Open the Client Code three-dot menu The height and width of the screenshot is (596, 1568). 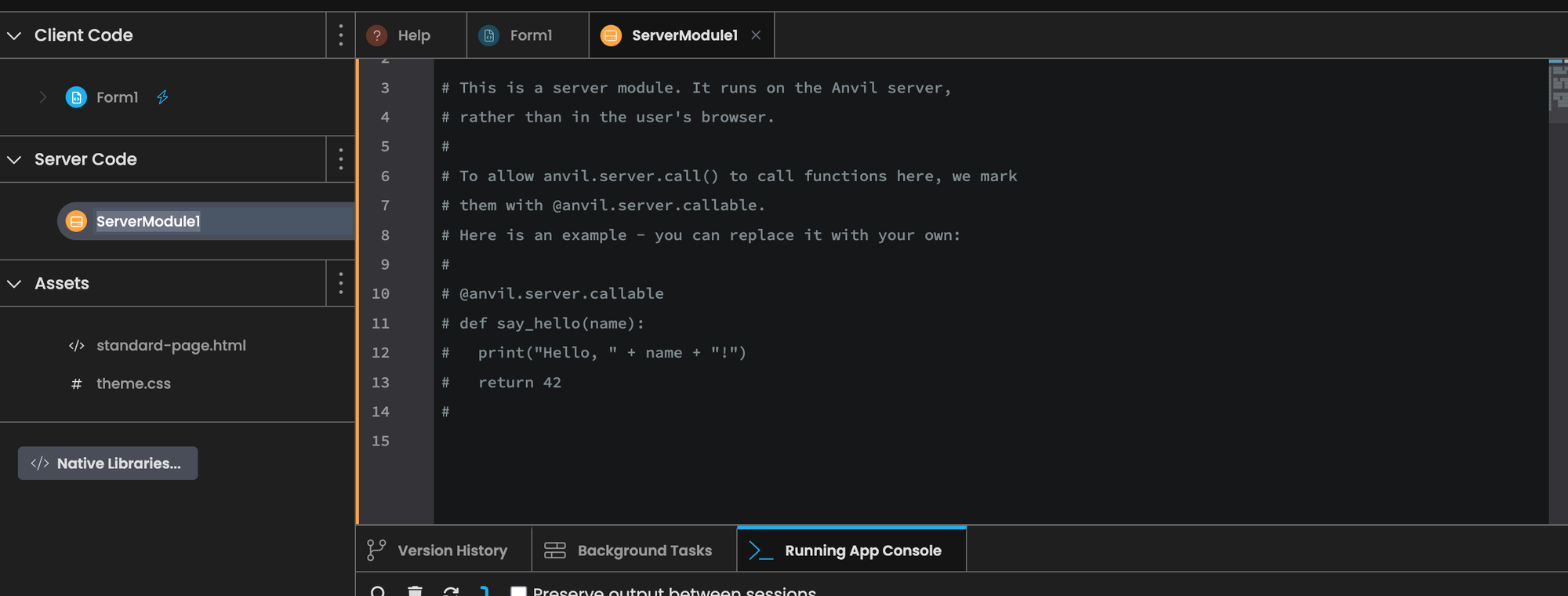tap(340, 35)
